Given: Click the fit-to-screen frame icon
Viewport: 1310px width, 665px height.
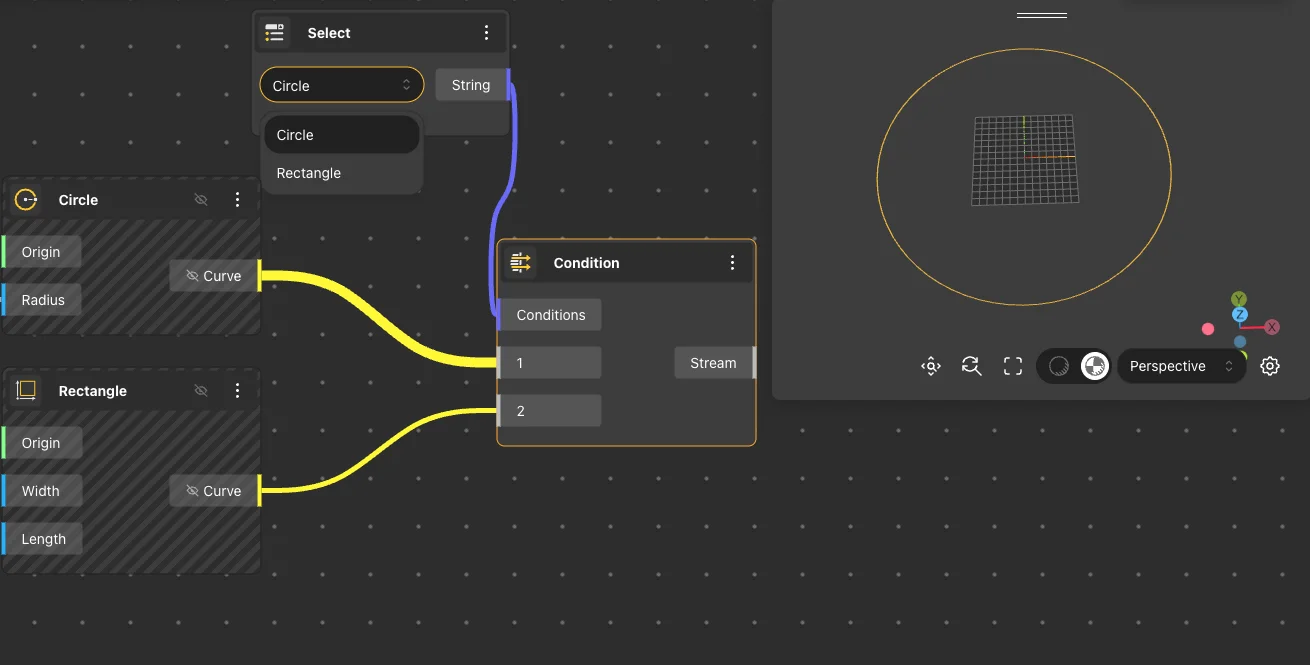Looking at the screenshot, I should click(1013, 366).
